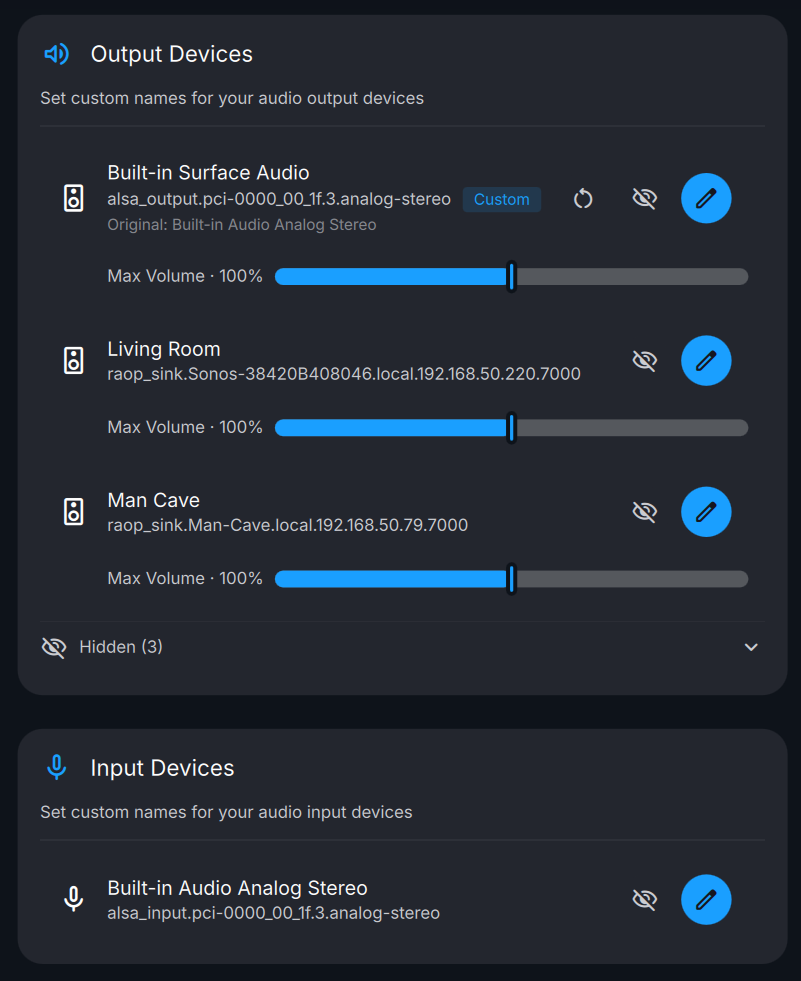This screenshot has width=801, height=981.
Task: Hide the Living Room output device
Action: [x=644, y=360]
